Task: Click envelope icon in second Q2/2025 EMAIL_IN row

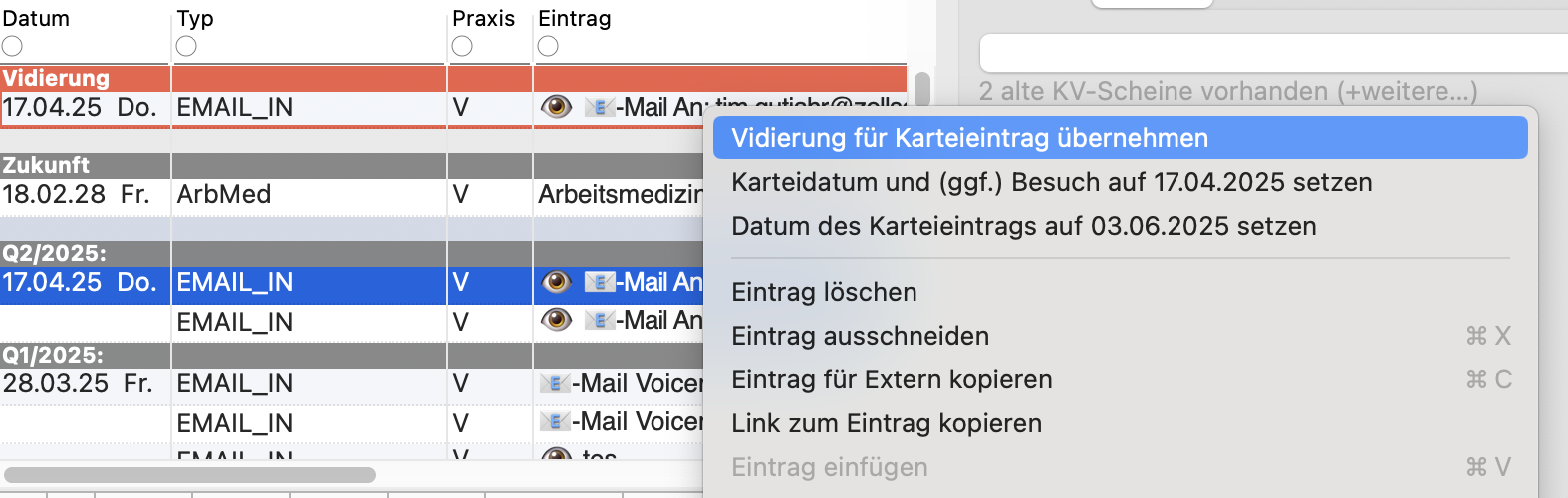Action: pos(599,320)
